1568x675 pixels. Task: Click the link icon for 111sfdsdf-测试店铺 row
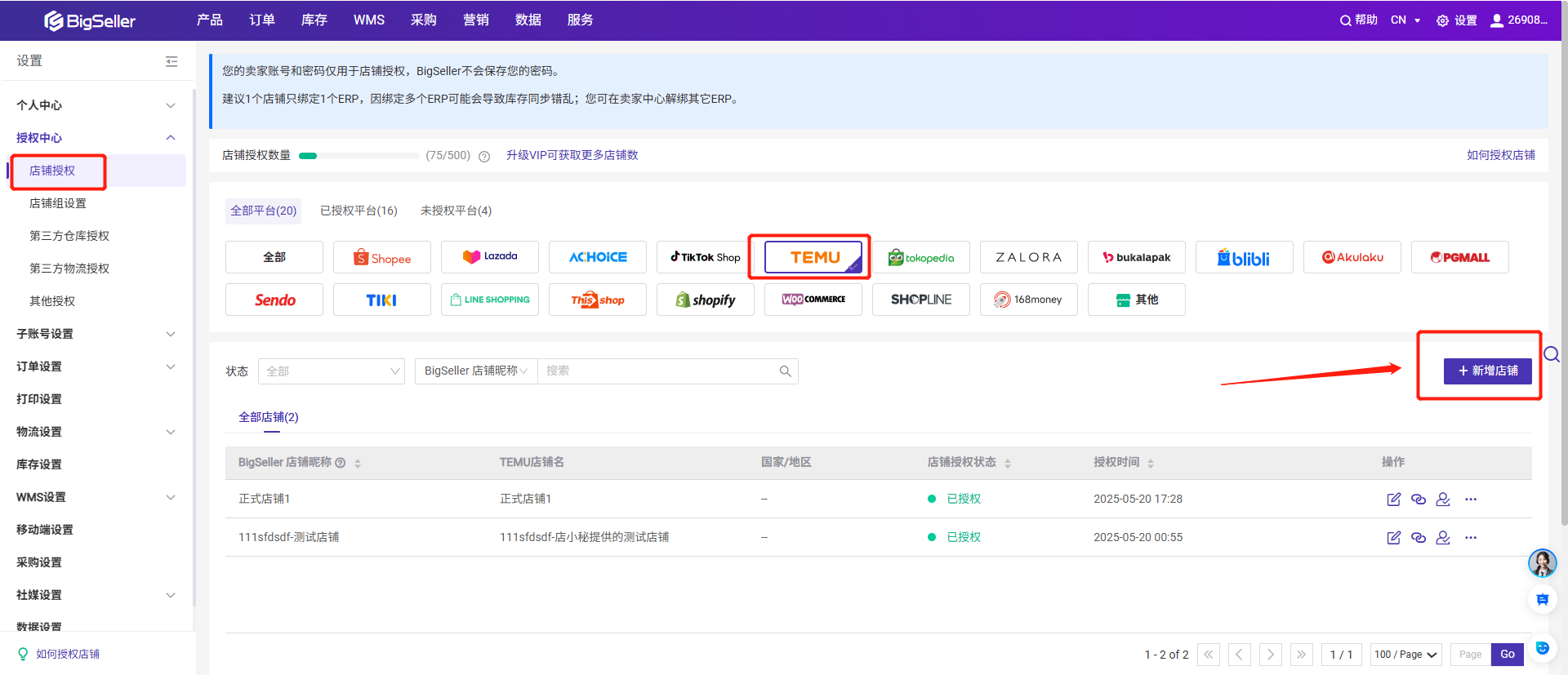click(1419, 537)
